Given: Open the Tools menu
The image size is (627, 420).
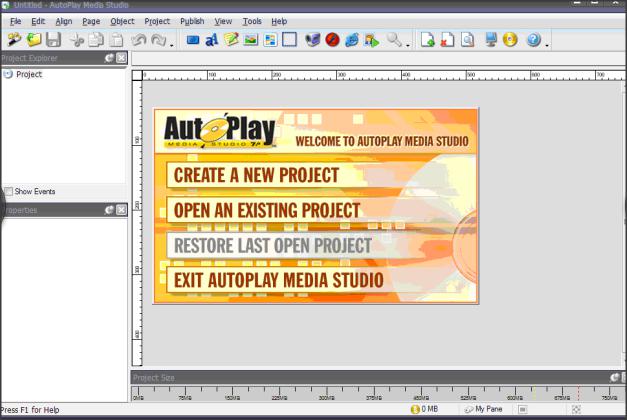Looking at the screenshot, I should pos(252,21).
